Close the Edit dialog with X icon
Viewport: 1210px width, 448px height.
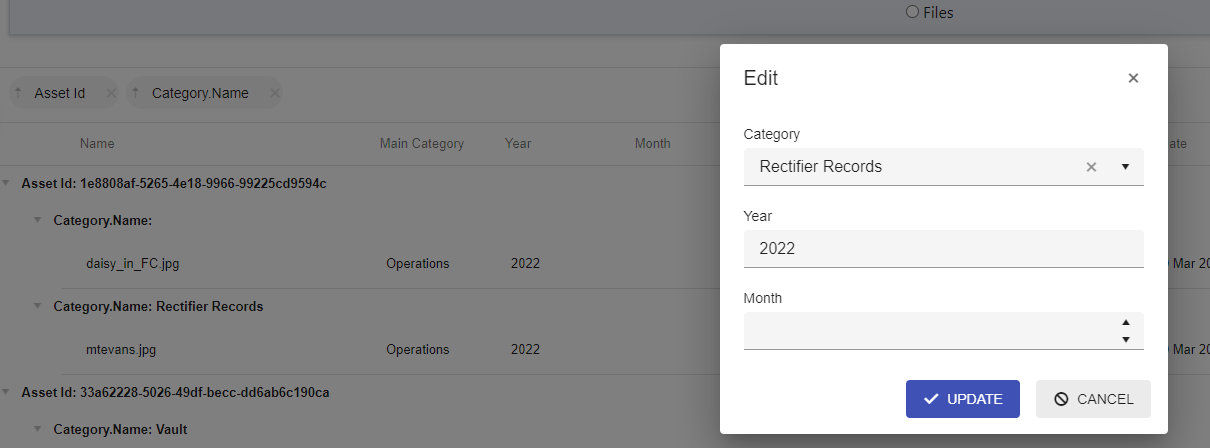click(x=1133, y=78)
